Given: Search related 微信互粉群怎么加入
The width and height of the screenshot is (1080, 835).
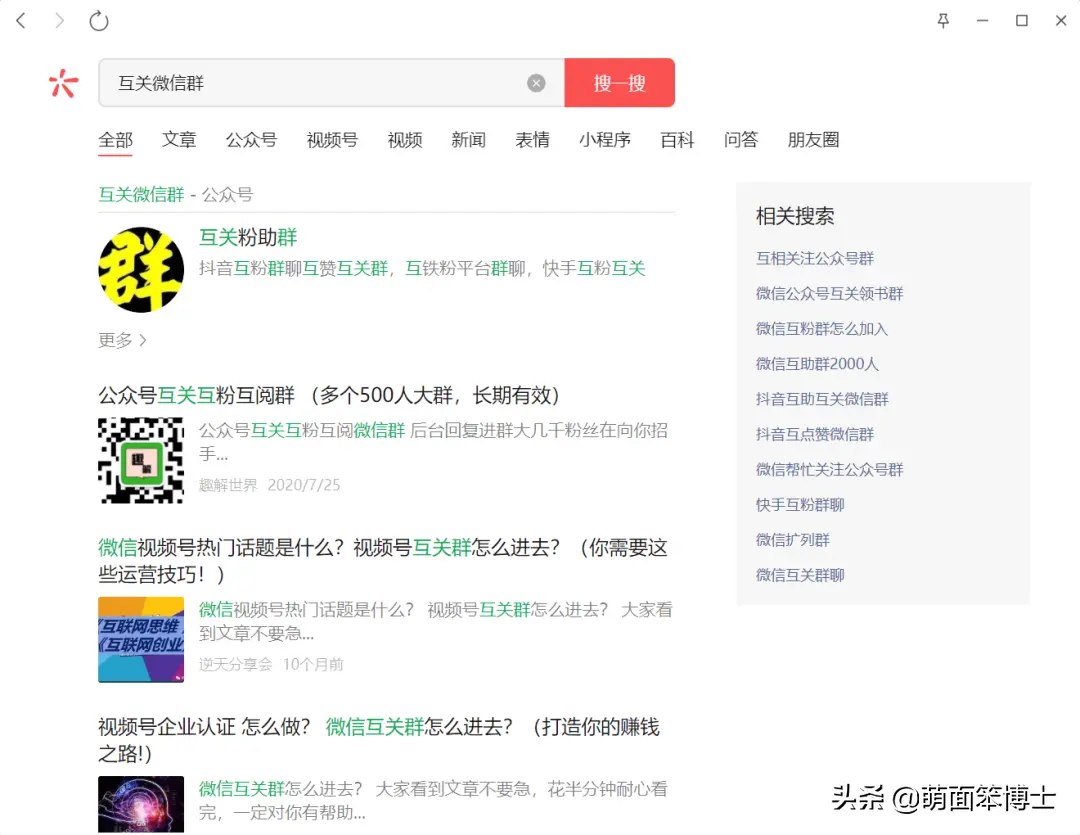Looking at the screenshot, I should click(822, 329).
